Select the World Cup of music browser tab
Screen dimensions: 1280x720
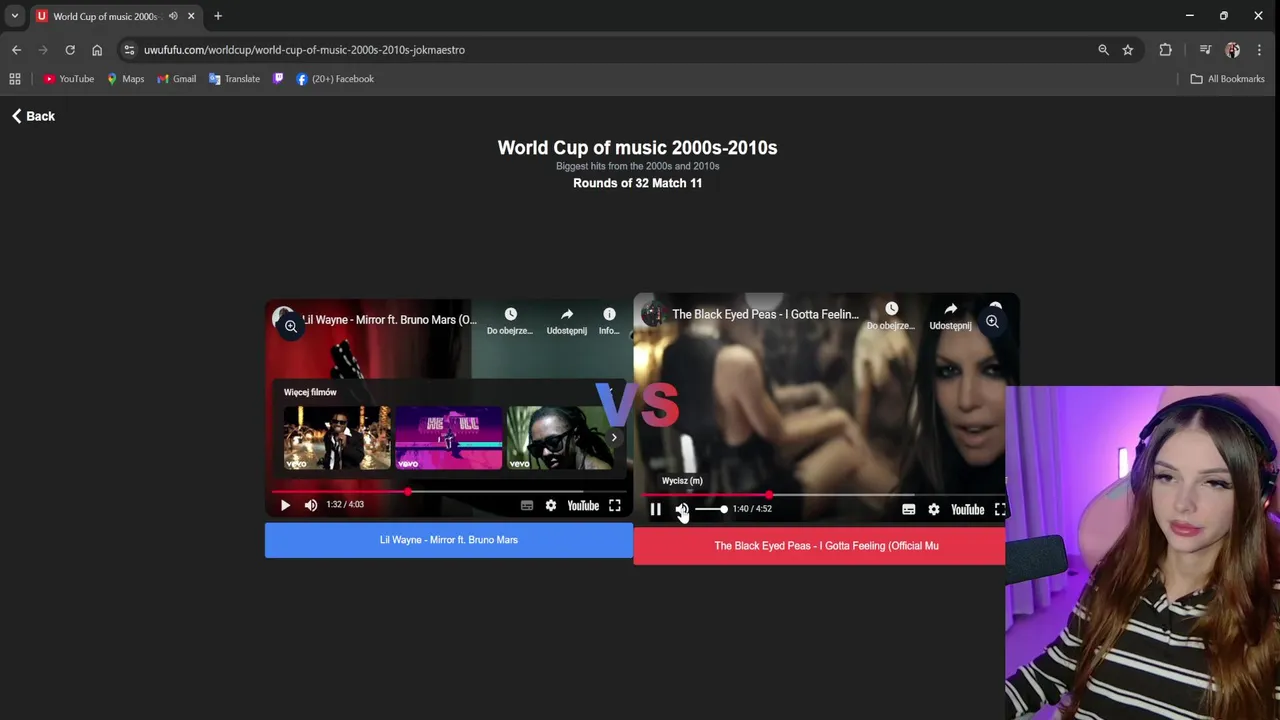tap(105, 16)
